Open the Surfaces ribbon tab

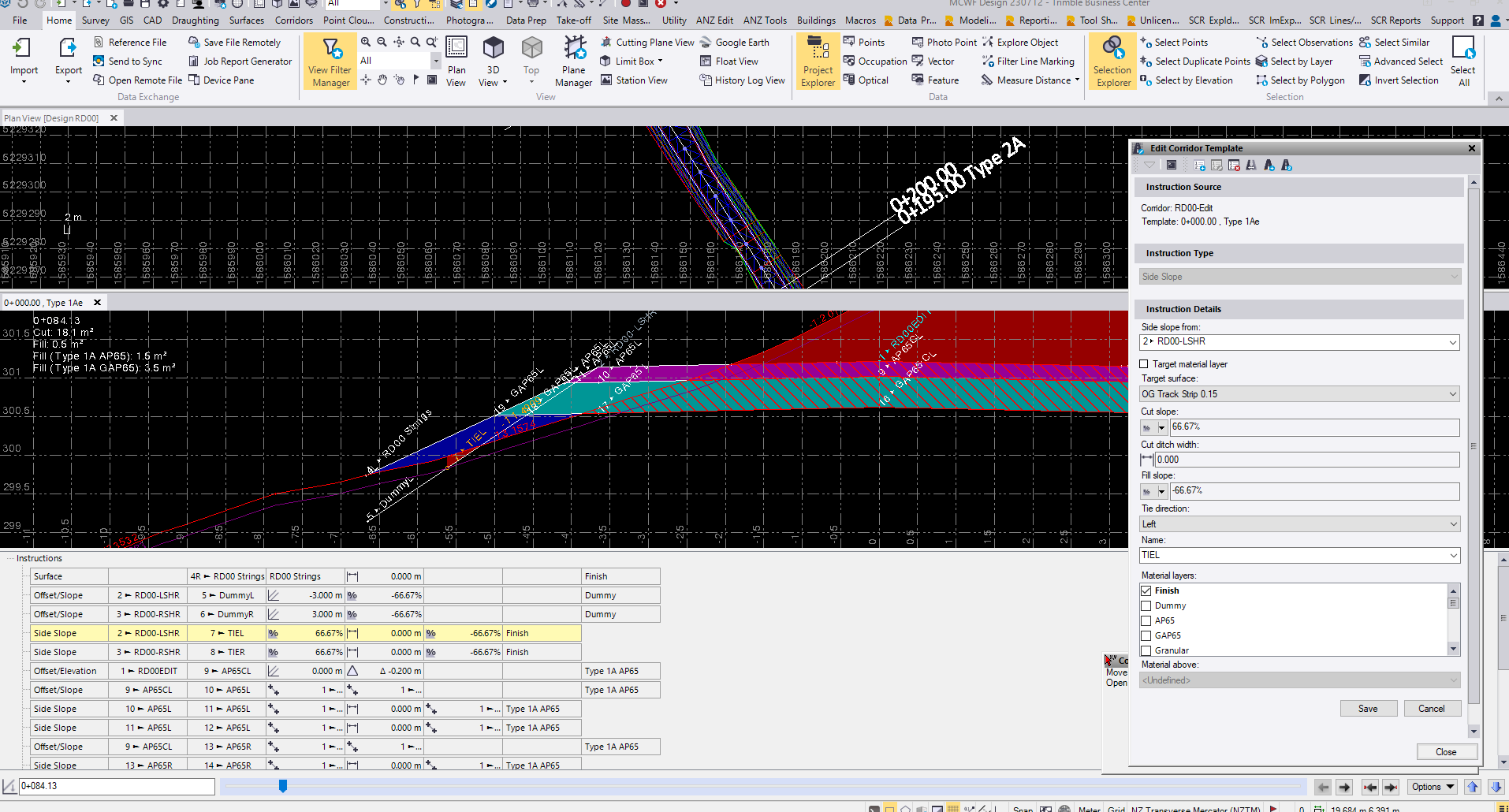point(247,20)
